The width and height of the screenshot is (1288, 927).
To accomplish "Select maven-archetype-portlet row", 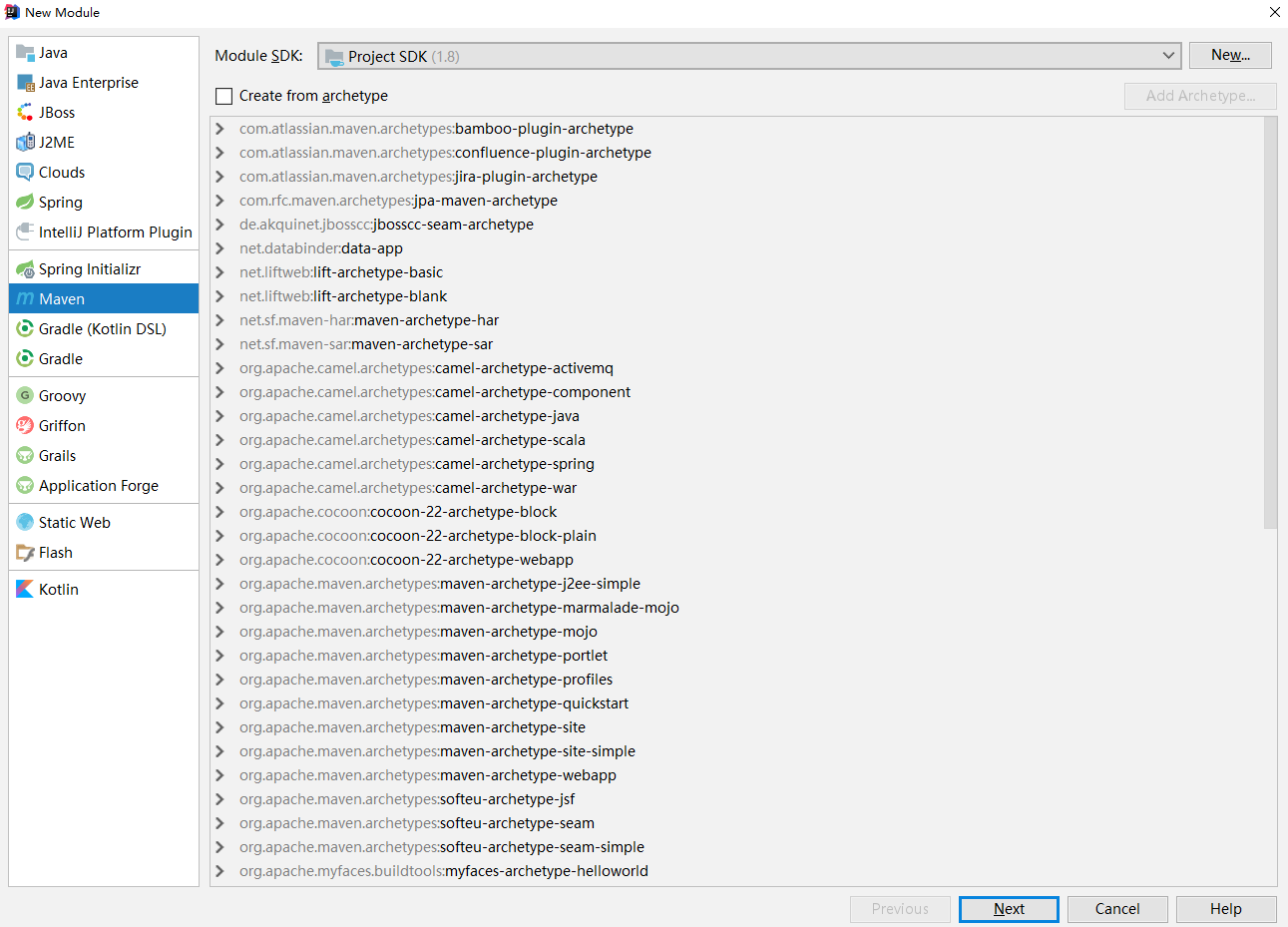I will click(x=736, y=656).
